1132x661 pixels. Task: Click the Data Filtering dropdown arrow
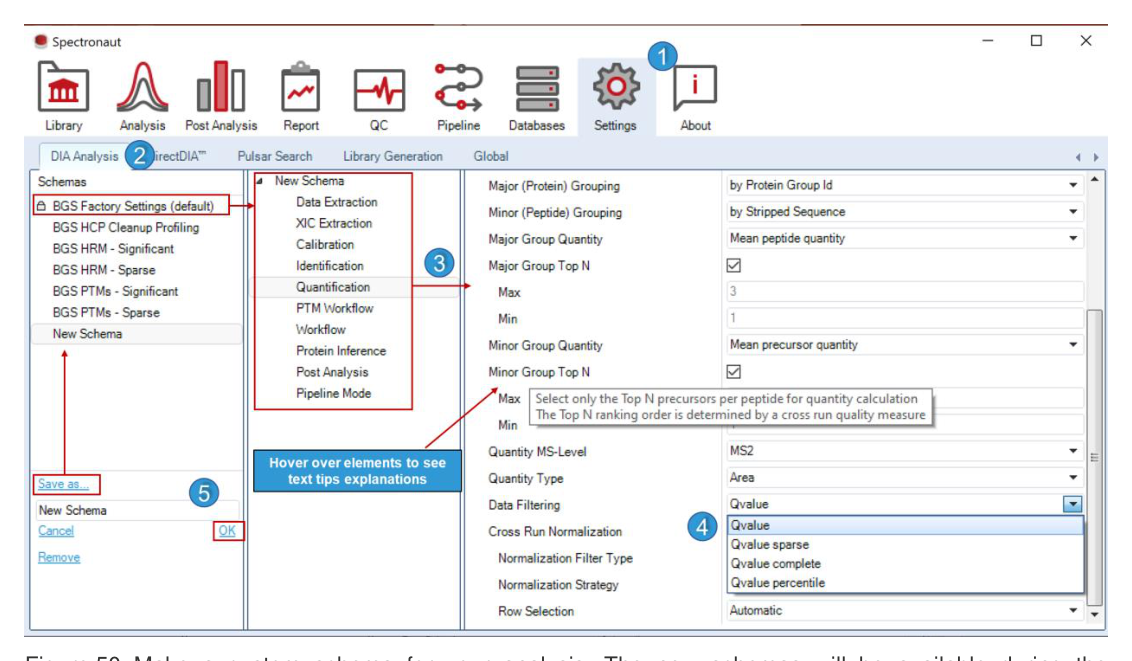pyautogui.click(x=1073, y=504)
